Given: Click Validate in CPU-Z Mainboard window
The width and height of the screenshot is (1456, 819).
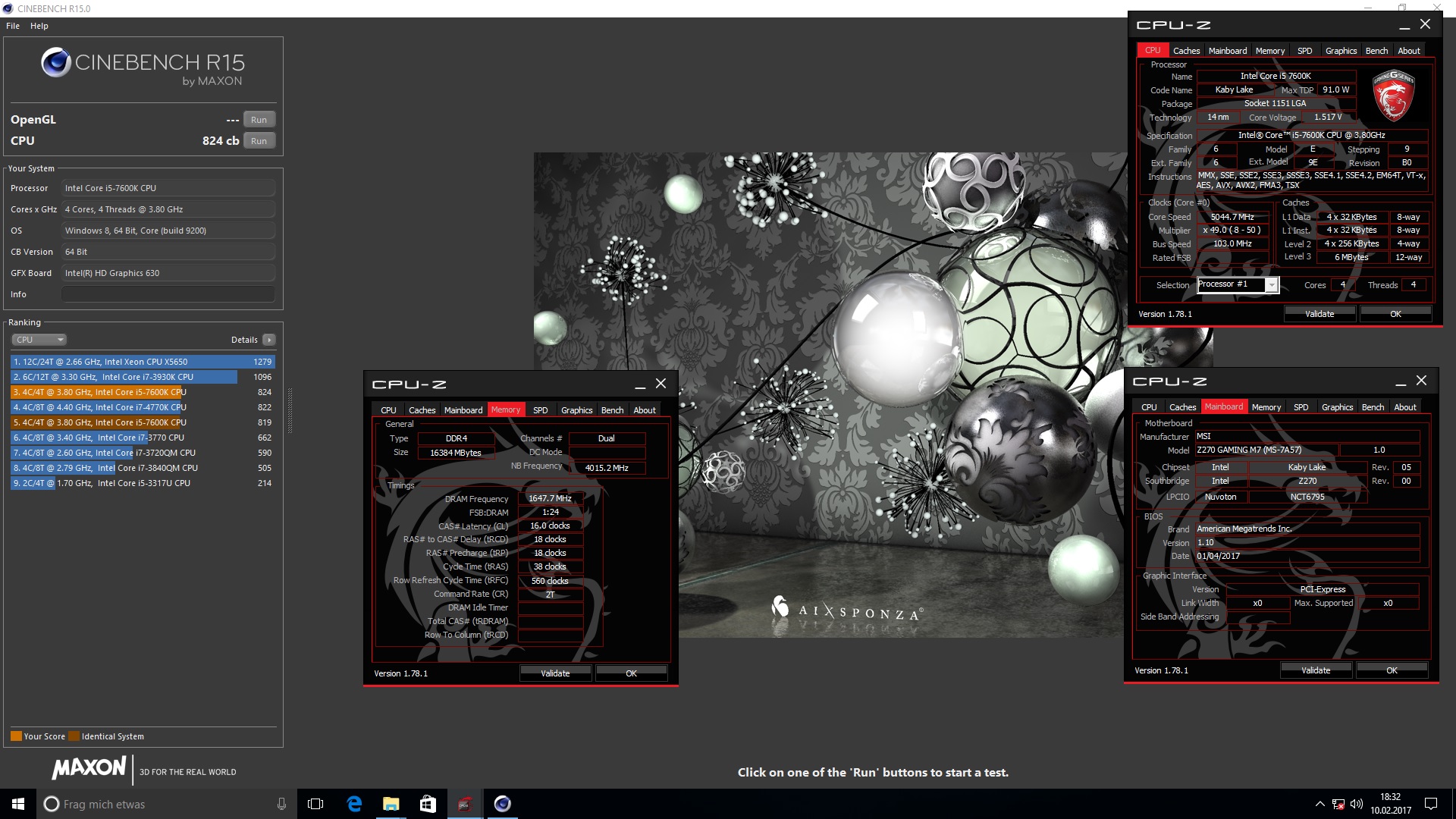Looking at the screenshot, I should pos(1316,670).
